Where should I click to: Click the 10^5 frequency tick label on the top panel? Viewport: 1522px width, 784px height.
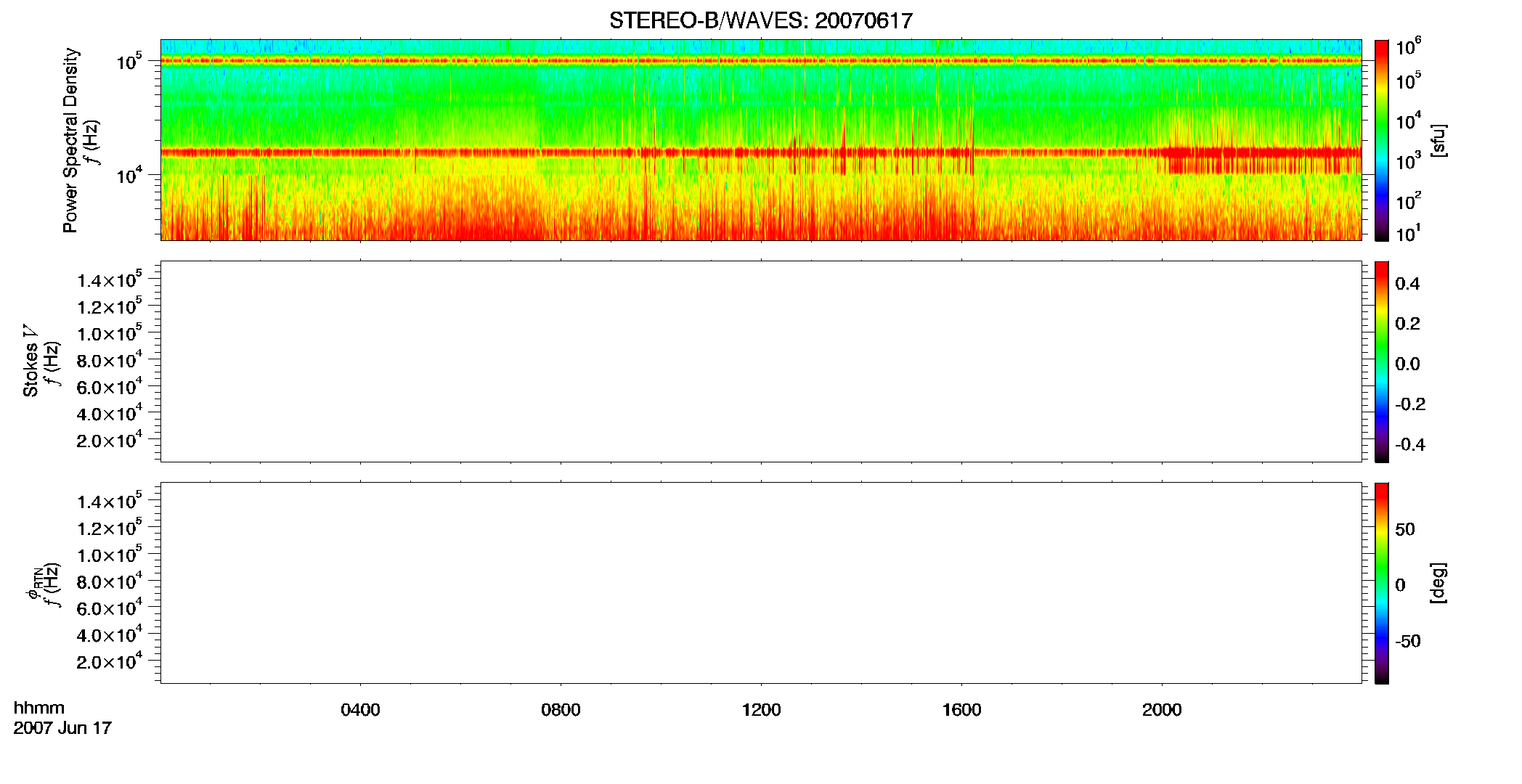(x=129, y=61)
